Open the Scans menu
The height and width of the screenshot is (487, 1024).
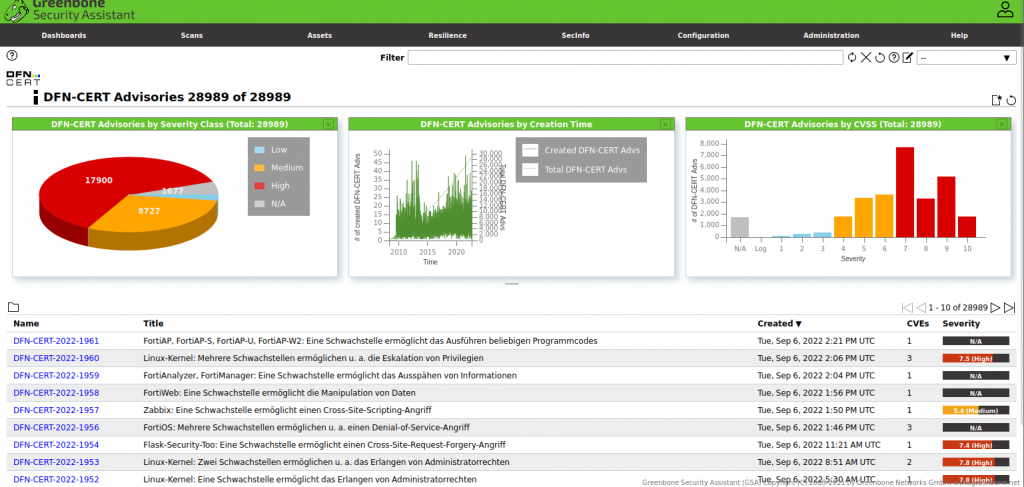[192, 35]
